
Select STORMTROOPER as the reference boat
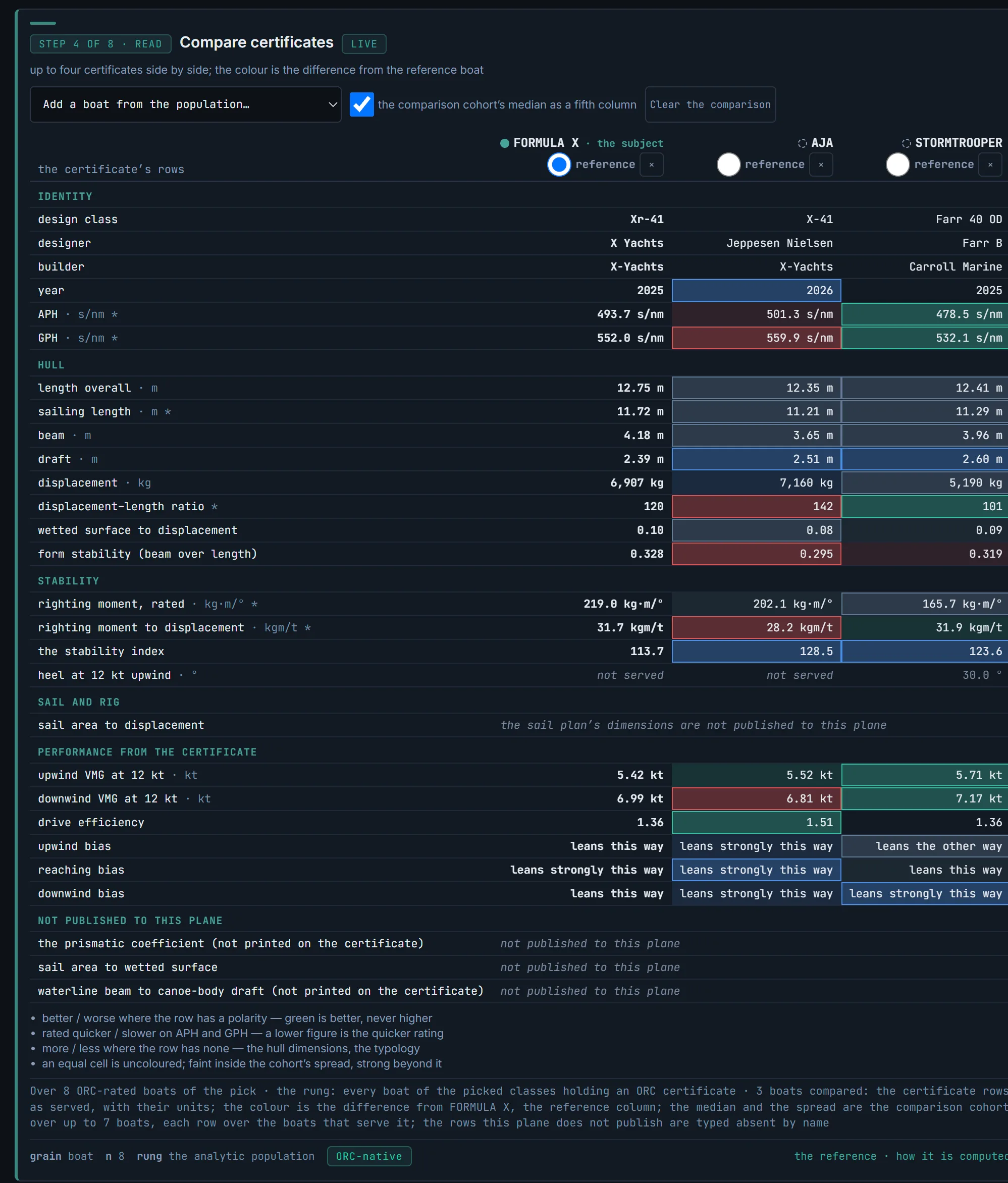click(x=897, y=165)
